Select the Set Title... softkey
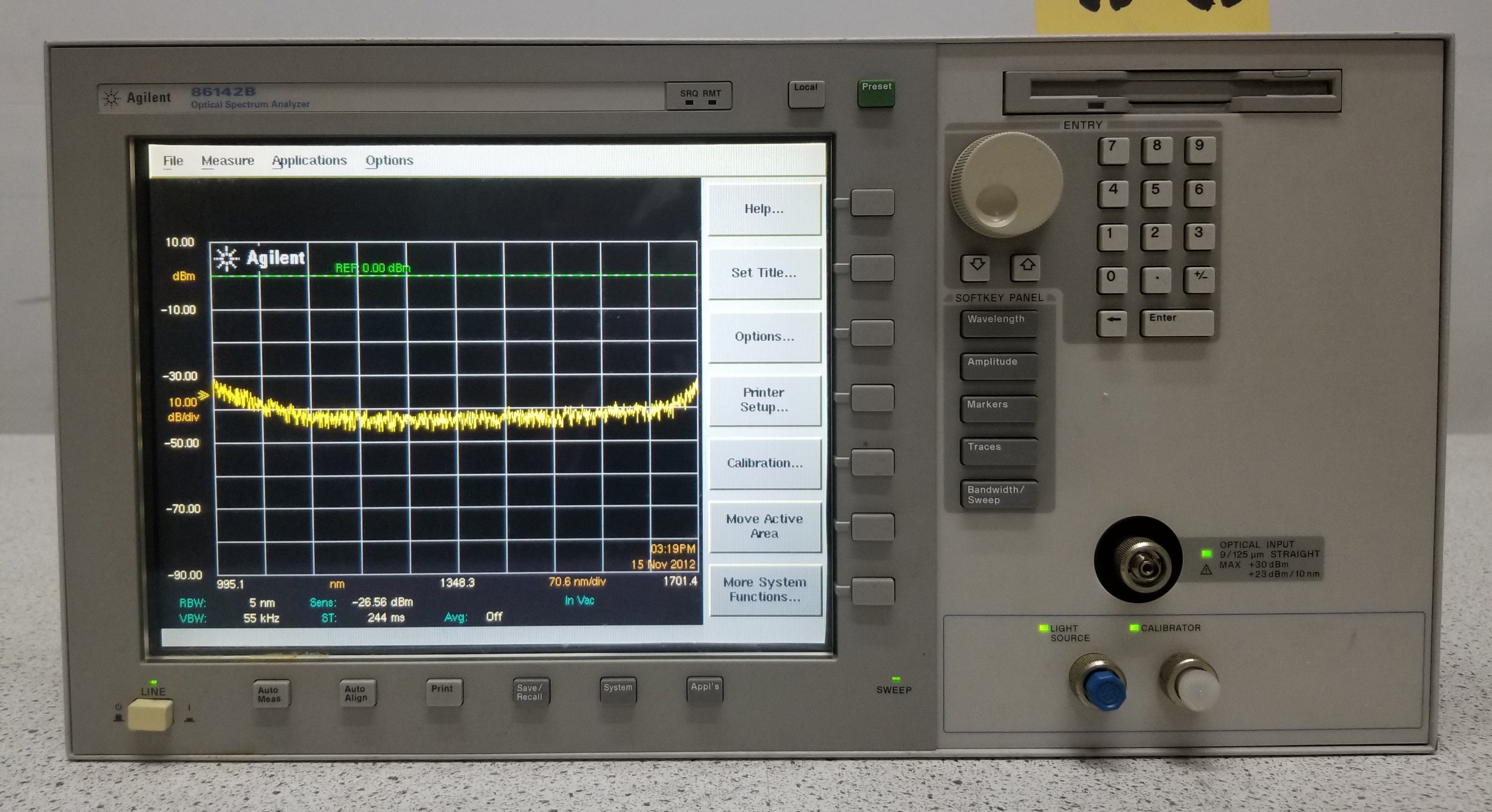1492x812 pixels. coord(764,273)
